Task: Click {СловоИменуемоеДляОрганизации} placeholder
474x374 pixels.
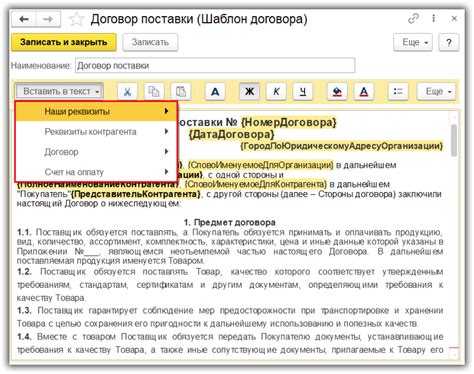Action: tap(260, 165)
